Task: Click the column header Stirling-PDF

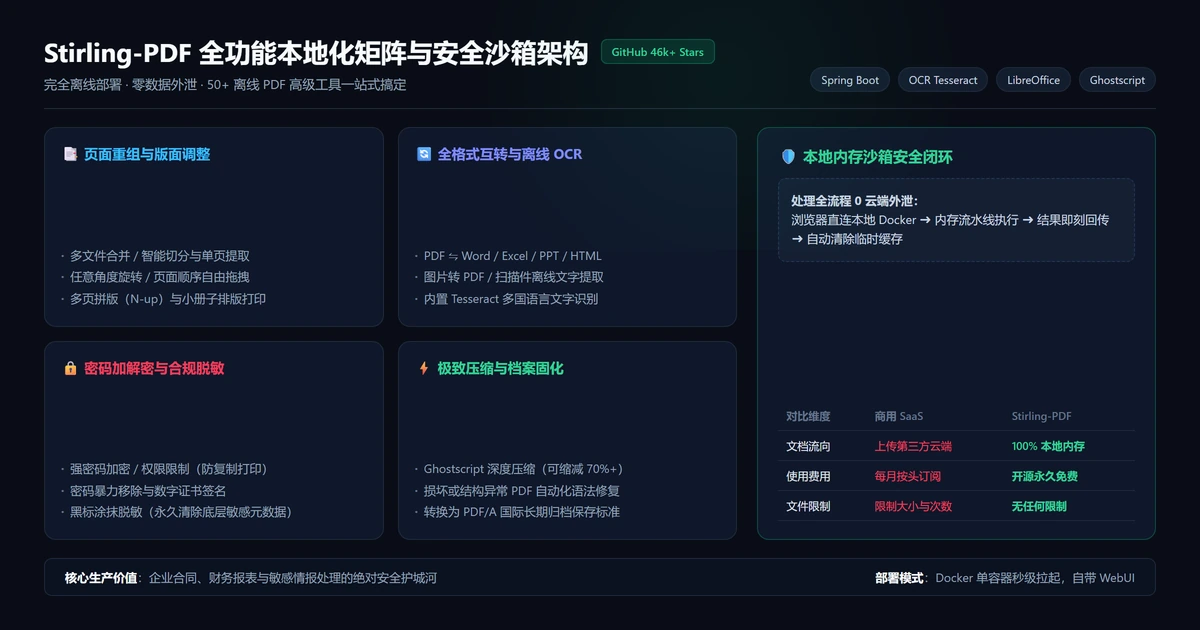Action: tap(1042, 416)
